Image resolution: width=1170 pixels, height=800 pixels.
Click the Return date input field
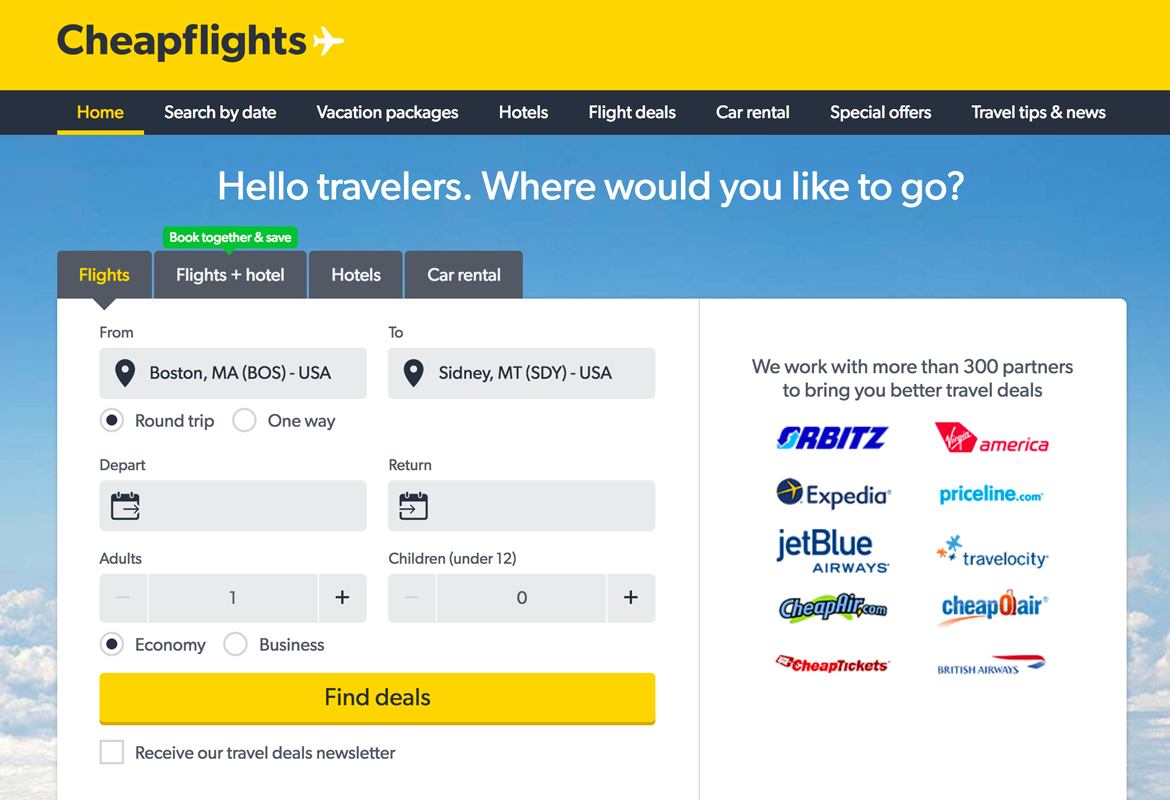[x=522, y=506]
